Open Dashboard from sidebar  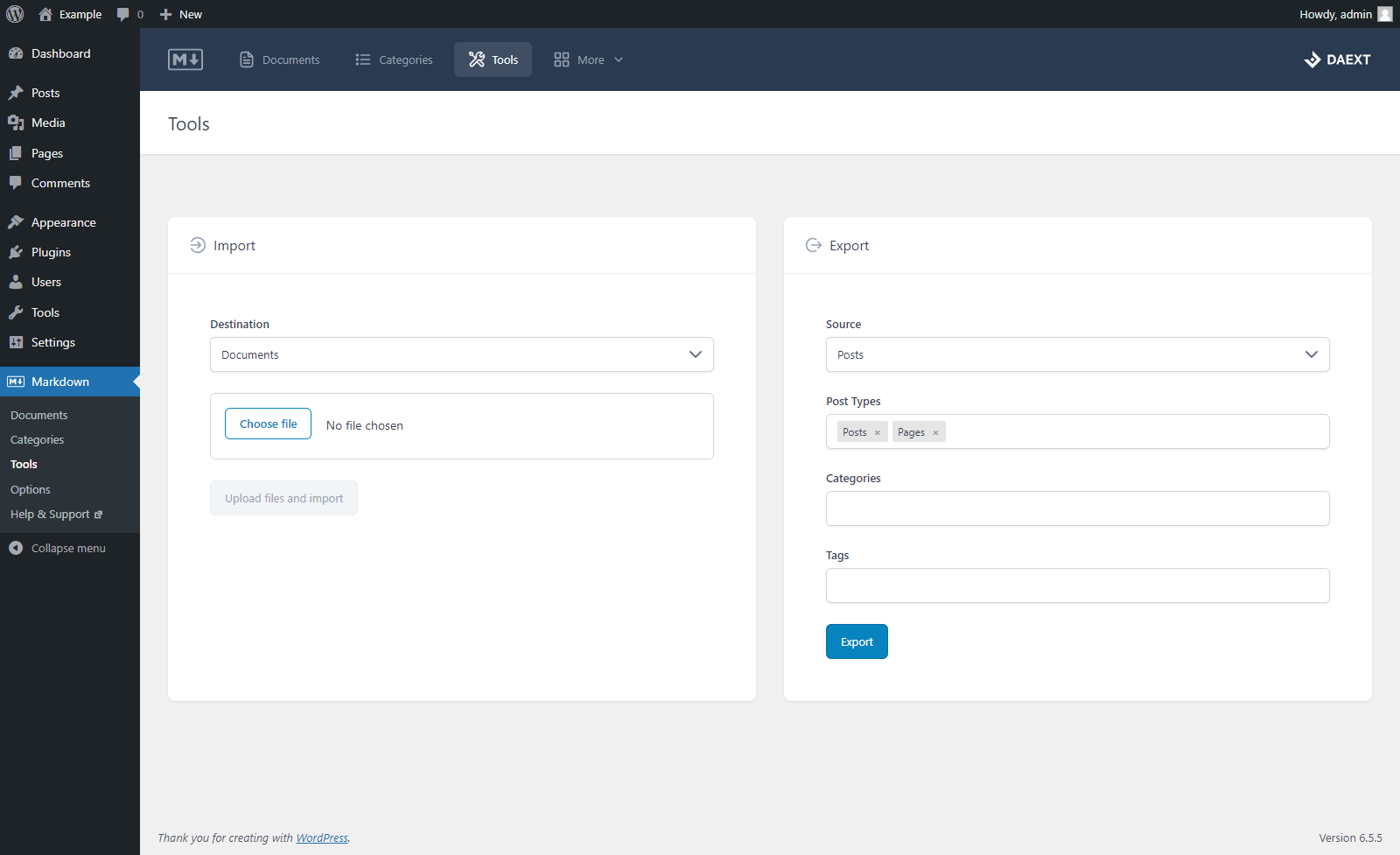[70, 53]
